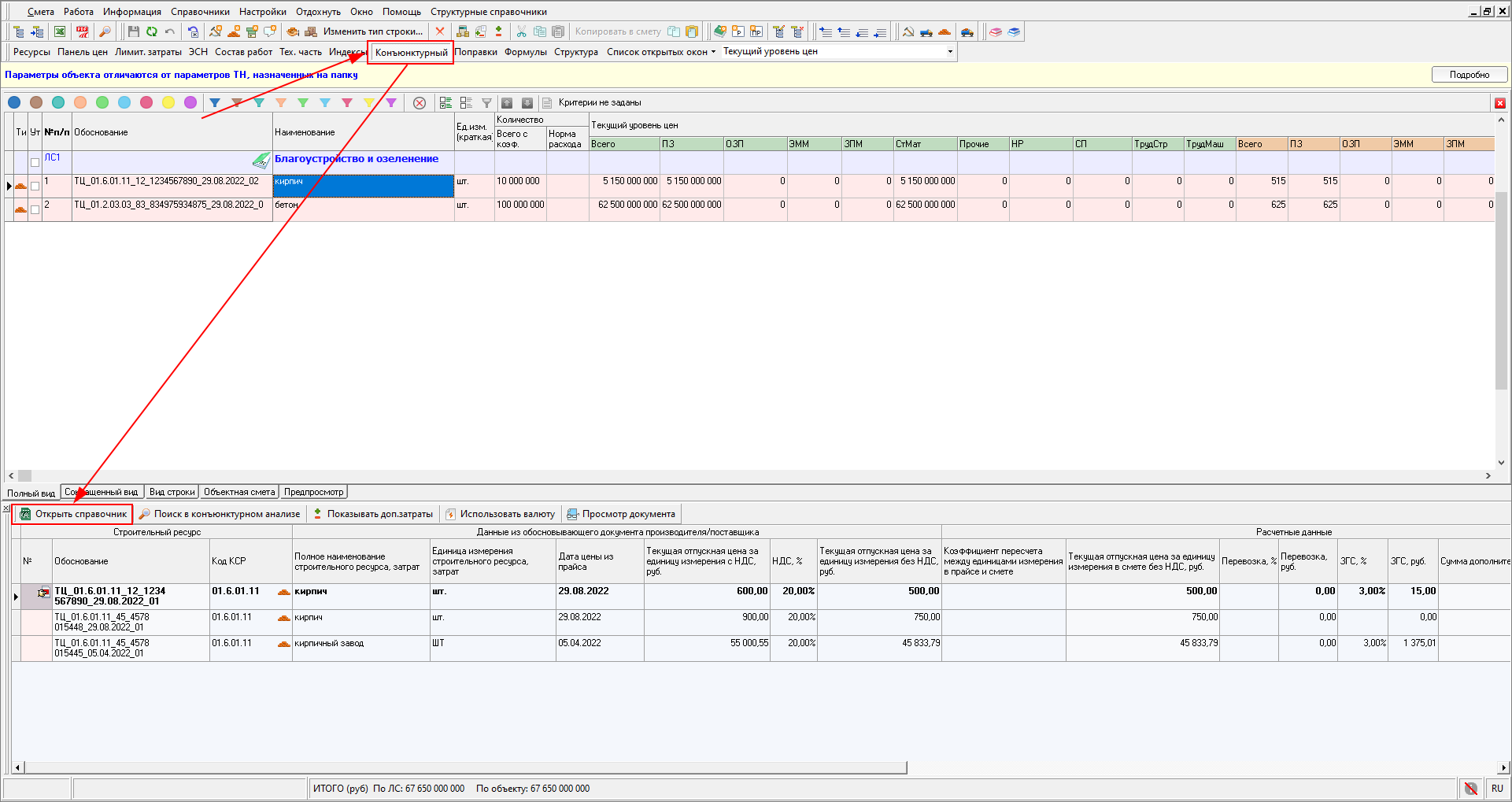This screenshot has width=1512, height=802.
Task: Click 'Поиск в конъюнктурном анализе' button
Action: (x=220, y=514)
